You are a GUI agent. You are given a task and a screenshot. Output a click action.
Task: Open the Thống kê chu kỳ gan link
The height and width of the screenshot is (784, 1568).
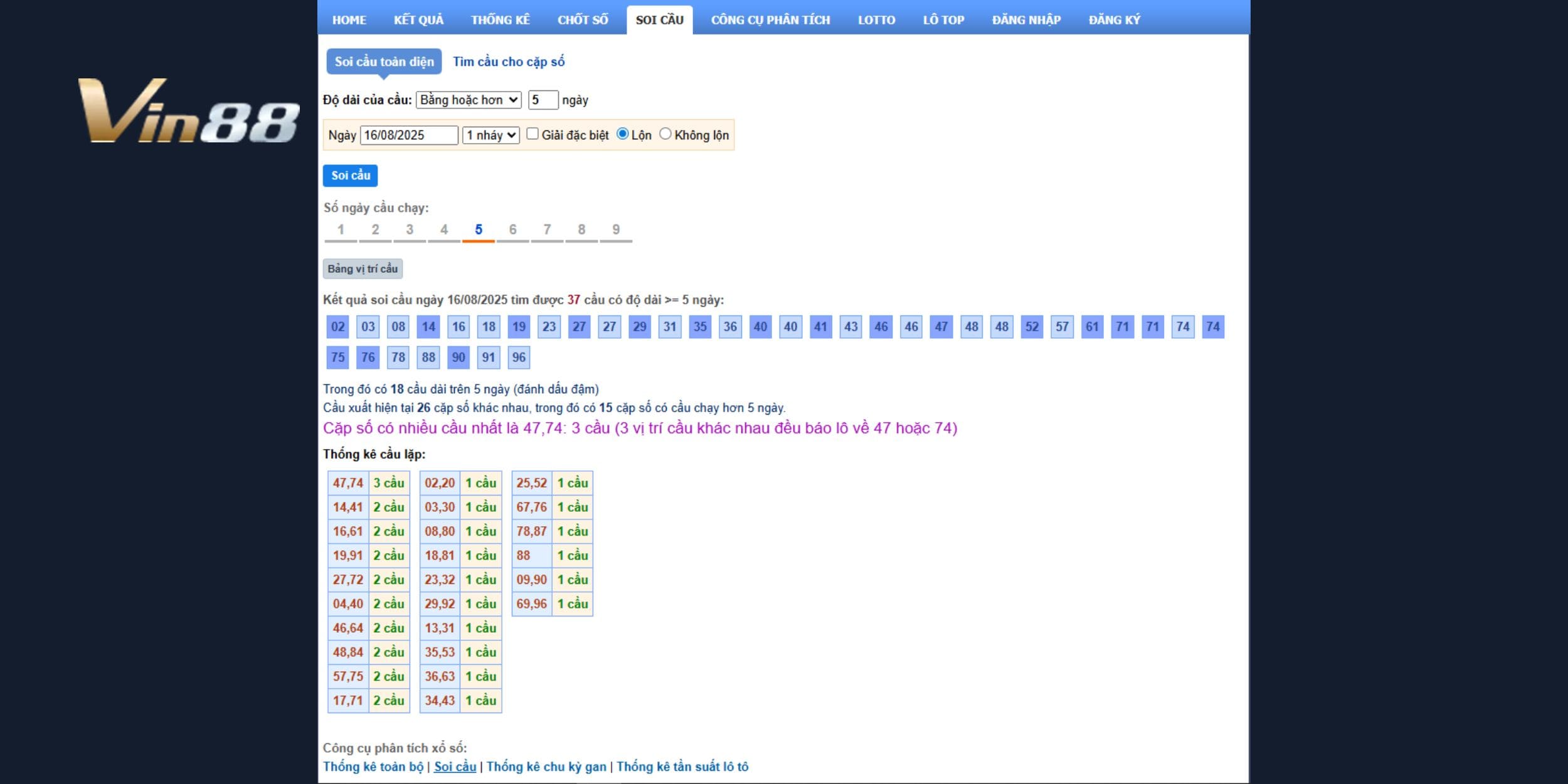coord(546,766)
